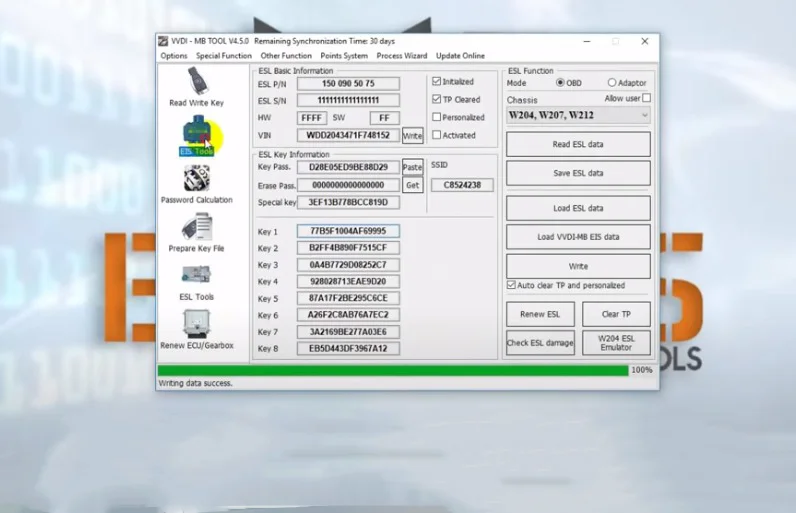Click the Key 1 field
This screenshot has height=513, width=796.
coord(348,231)
